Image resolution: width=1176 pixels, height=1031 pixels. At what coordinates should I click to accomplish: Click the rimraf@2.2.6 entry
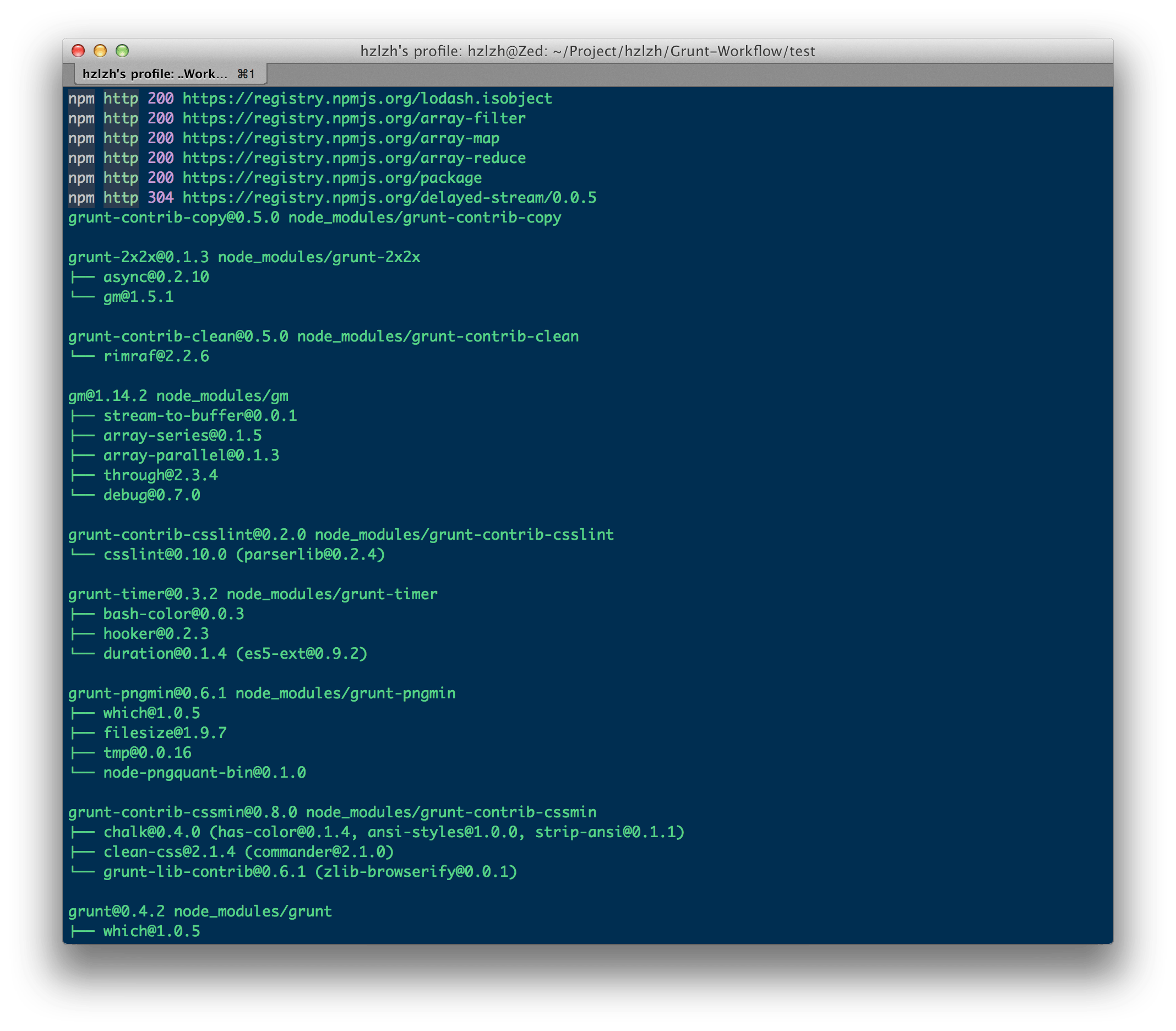156,356
